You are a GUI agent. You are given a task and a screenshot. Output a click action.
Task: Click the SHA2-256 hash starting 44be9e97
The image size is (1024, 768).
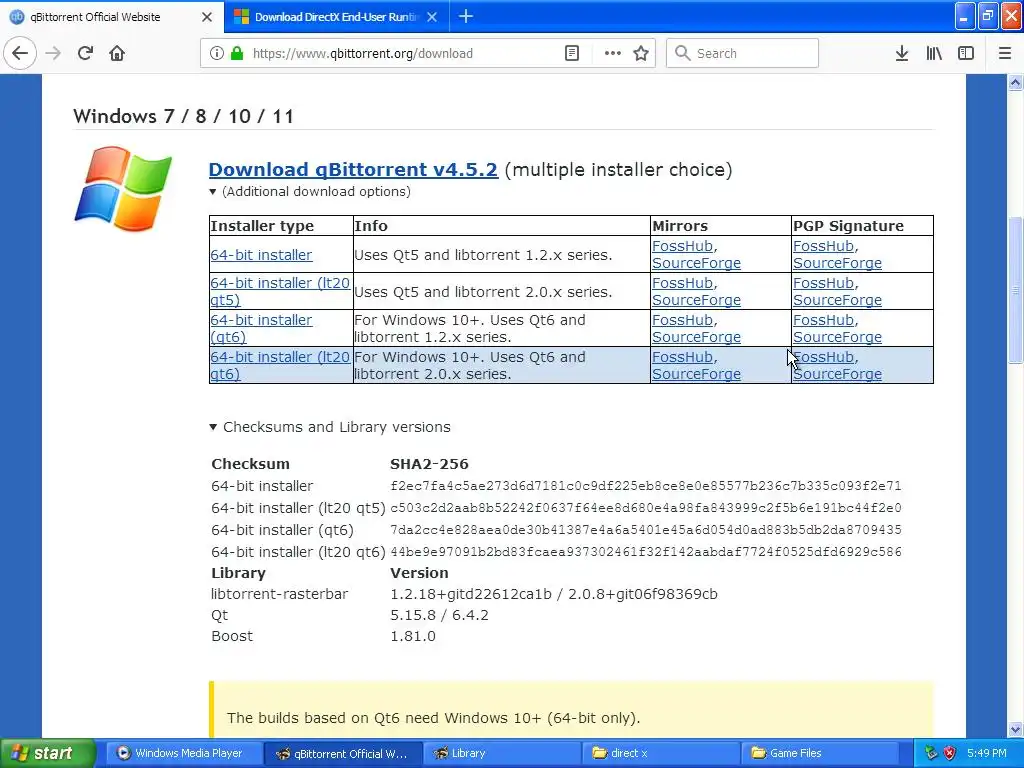pyautogui.click(x=646, y=552)
